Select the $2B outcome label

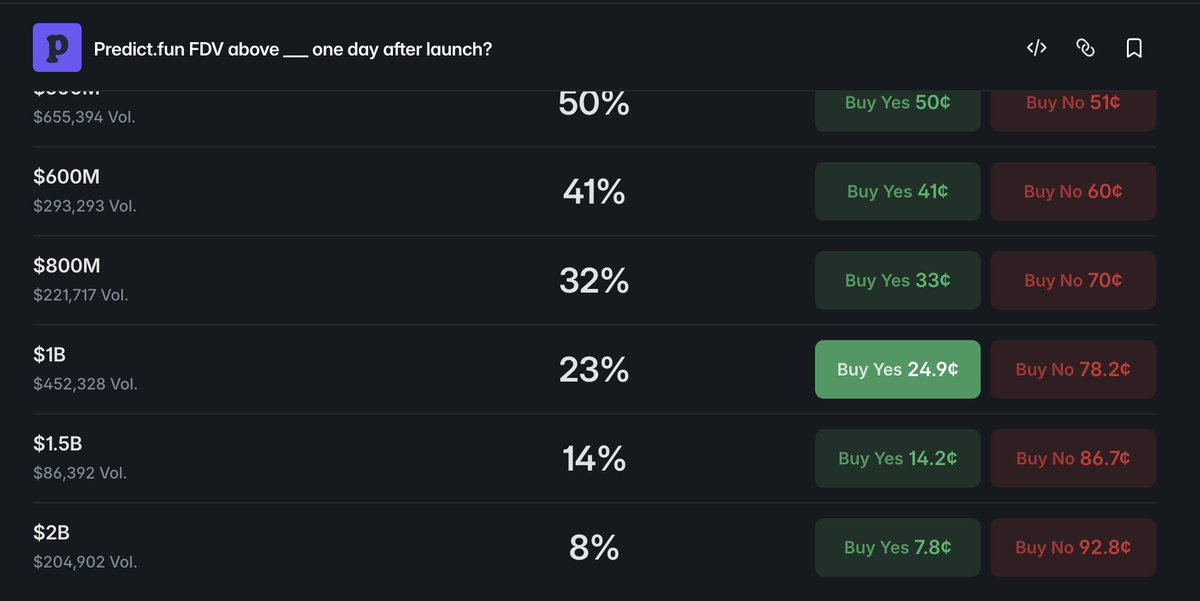coord(51,532)
